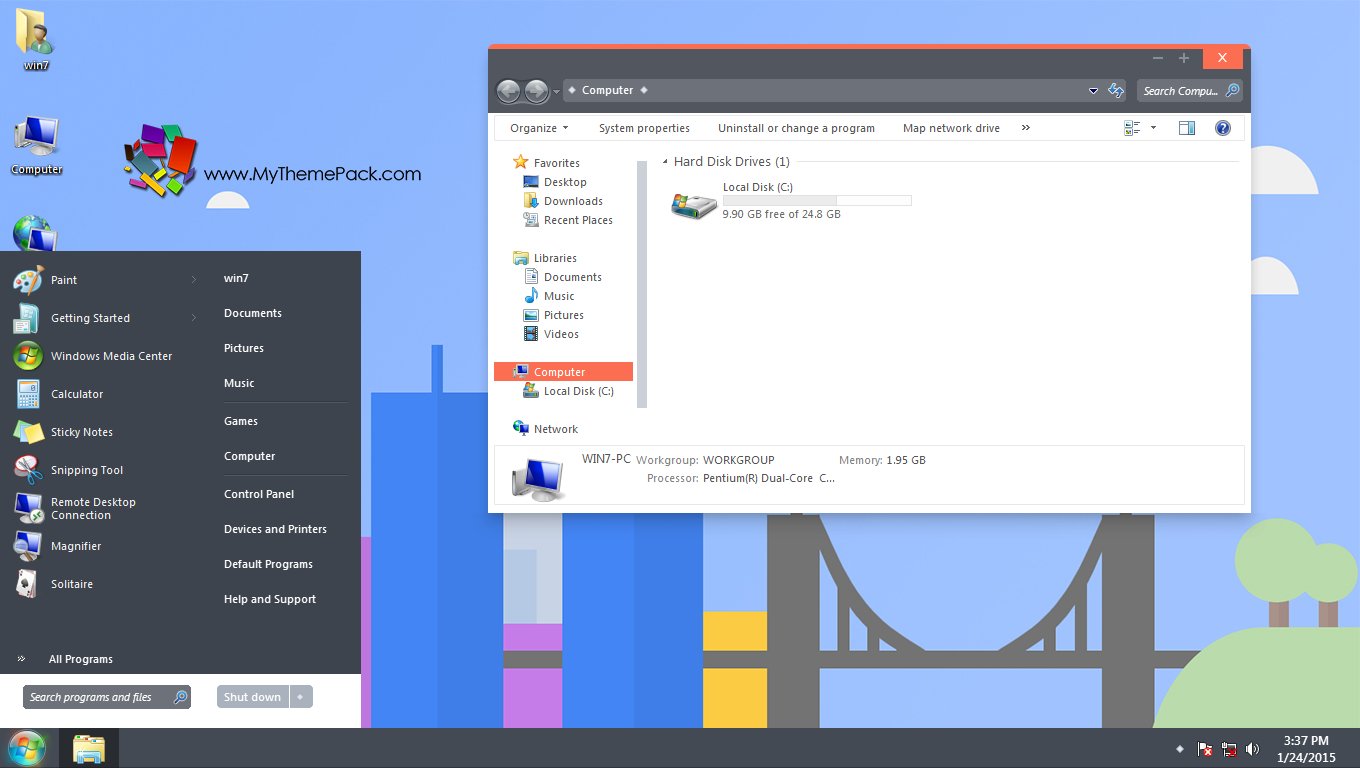
Task: Open Windows Explorer from the taskbar
Action: point(89,748)
